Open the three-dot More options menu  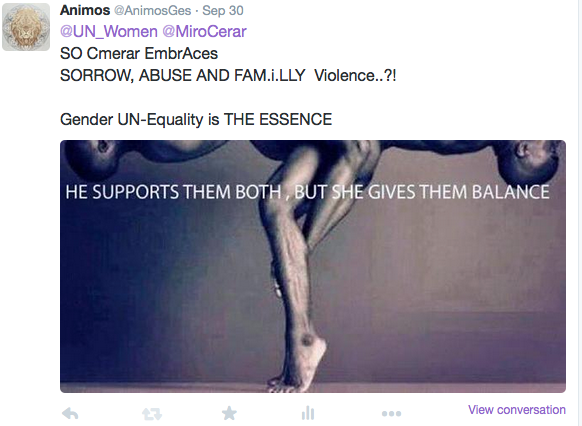[391, 413]
